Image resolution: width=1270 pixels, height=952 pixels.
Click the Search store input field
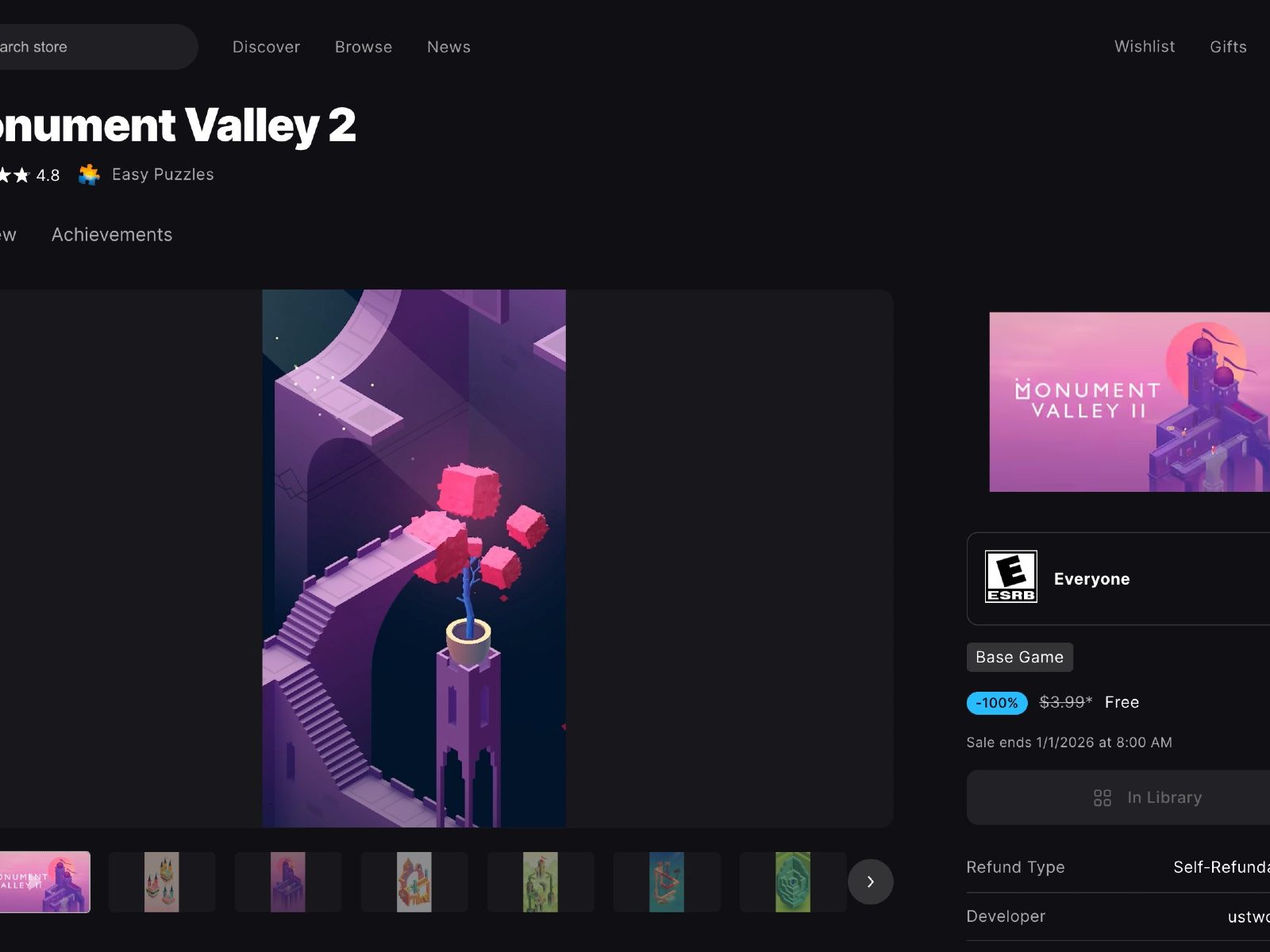[x=95, y=47]
